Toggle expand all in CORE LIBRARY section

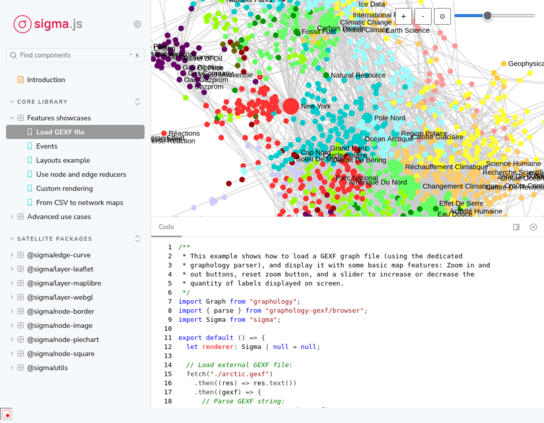tap(137, 102)
